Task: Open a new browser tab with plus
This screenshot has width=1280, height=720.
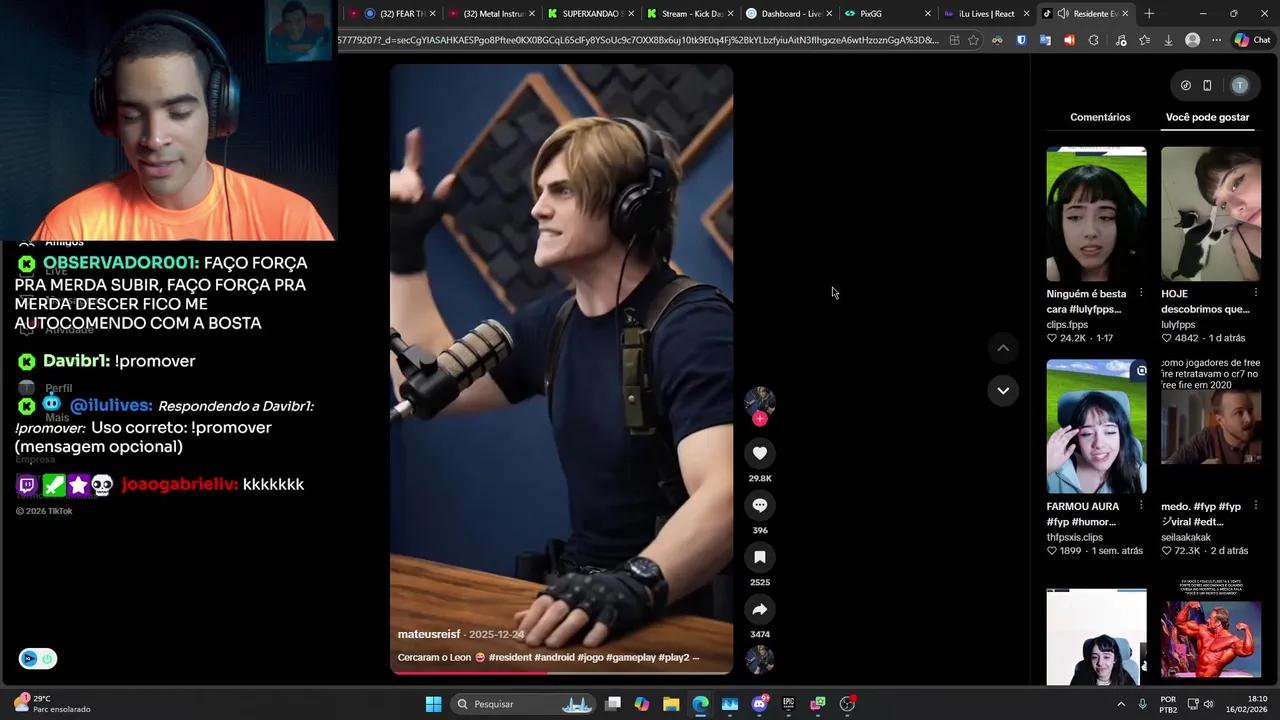Action: (x=1149, y=14)
